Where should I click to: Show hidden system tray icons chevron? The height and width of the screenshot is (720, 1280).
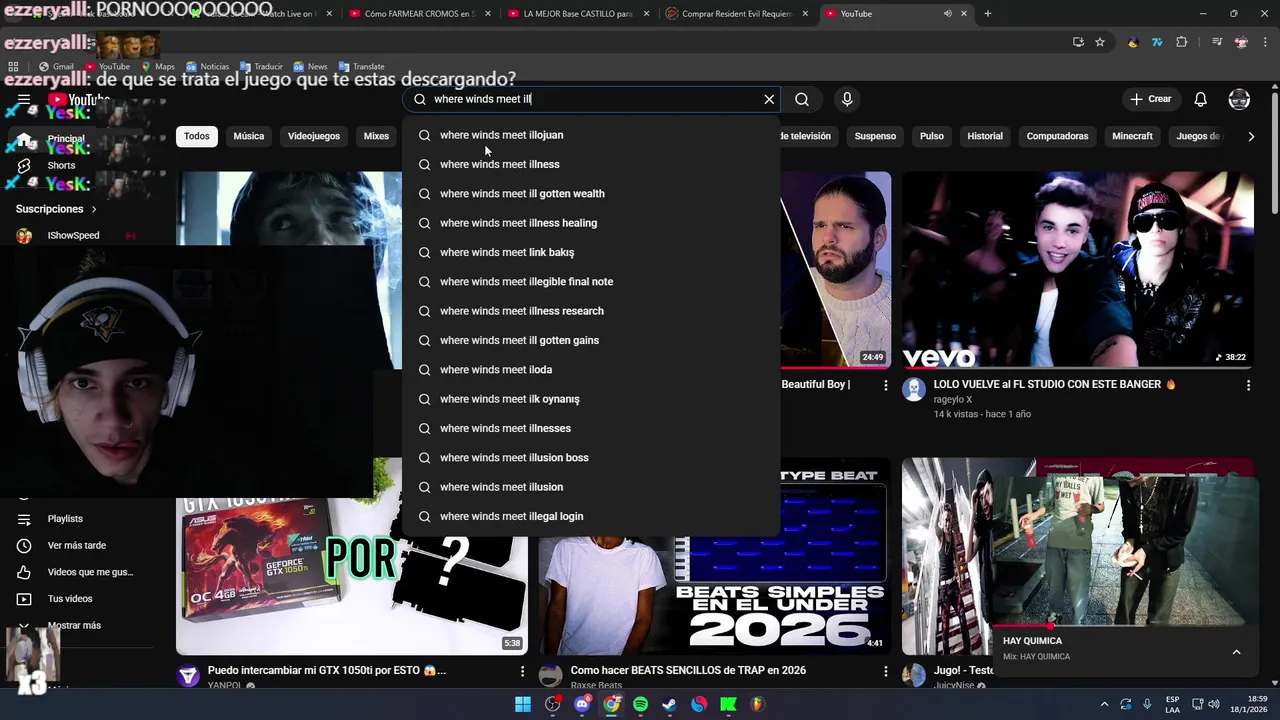click(1104, 704)
